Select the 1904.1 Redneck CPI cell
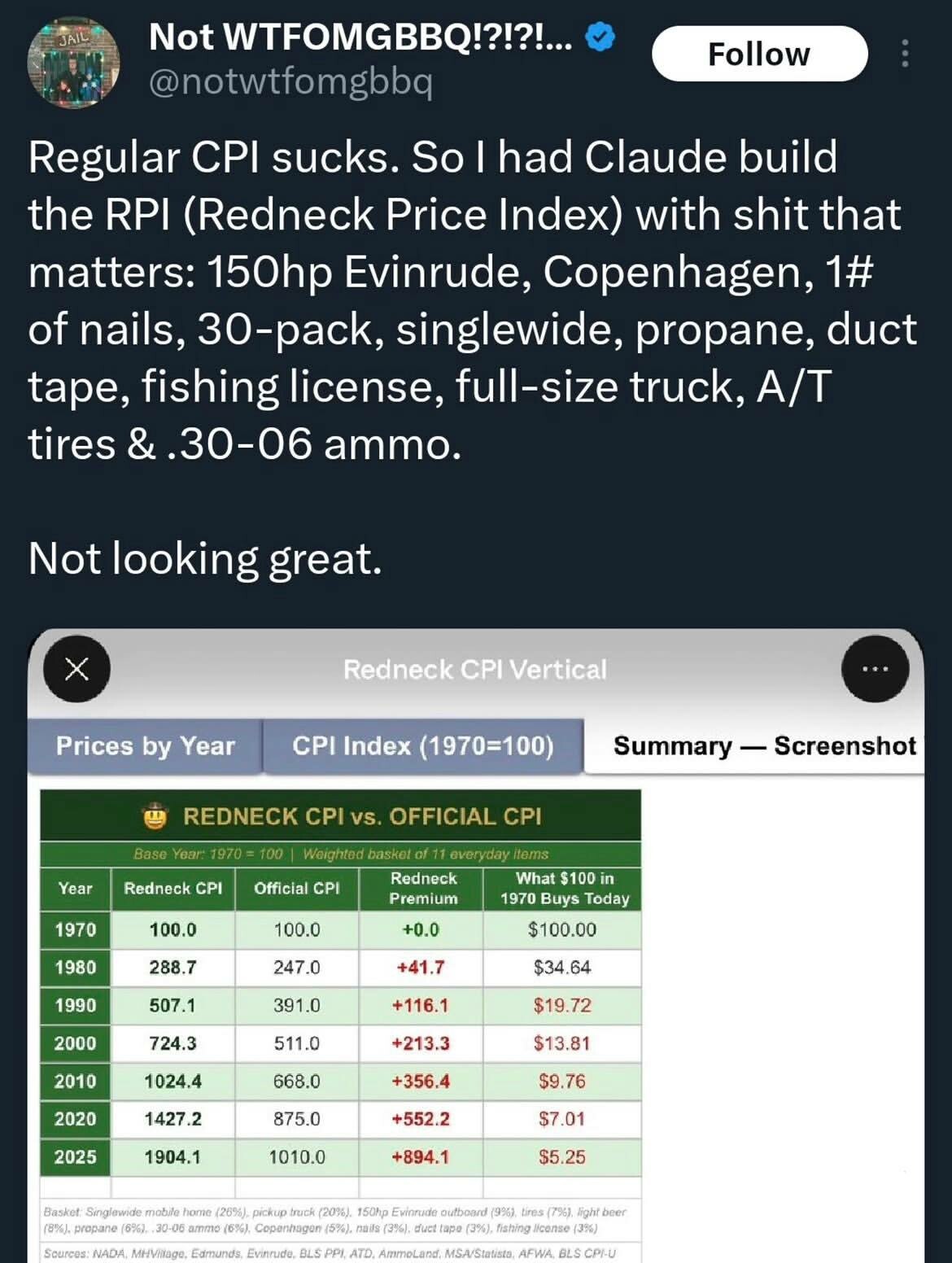 pyautogui.click(x=172, y=1156)
